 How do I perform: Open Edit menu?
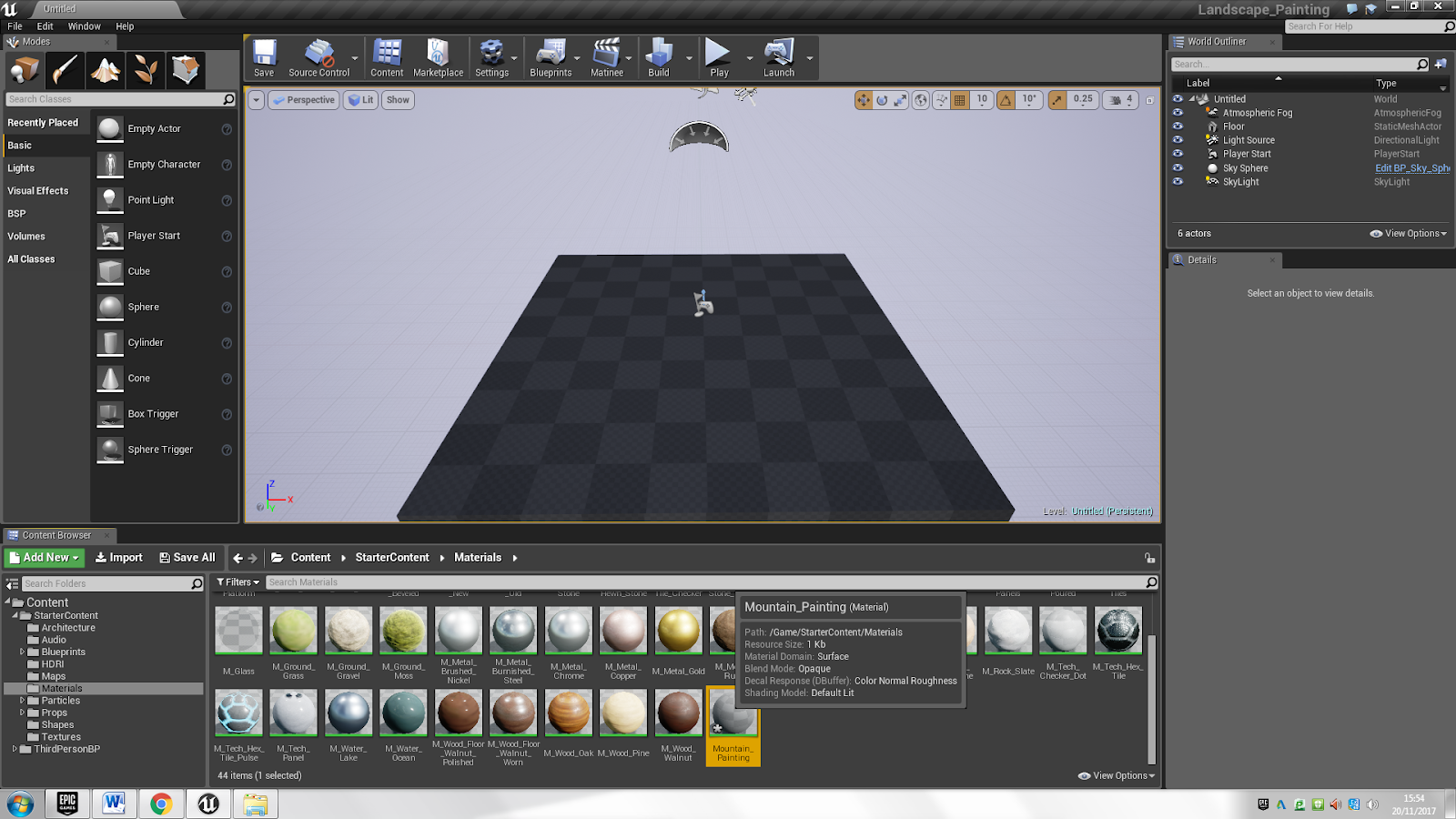pyautogui.click(x=45, y=26)
